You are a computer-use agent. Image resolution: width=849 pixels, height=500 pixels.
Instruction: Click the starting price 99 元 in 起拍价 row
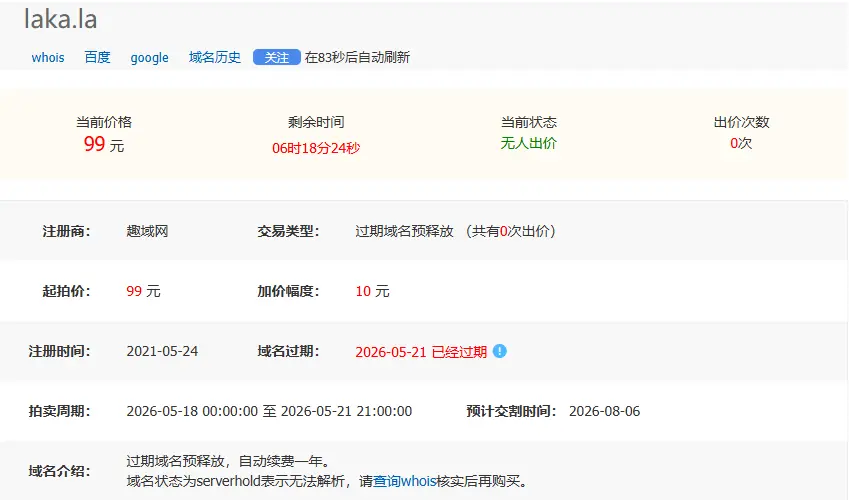click(x=143, y=291)
